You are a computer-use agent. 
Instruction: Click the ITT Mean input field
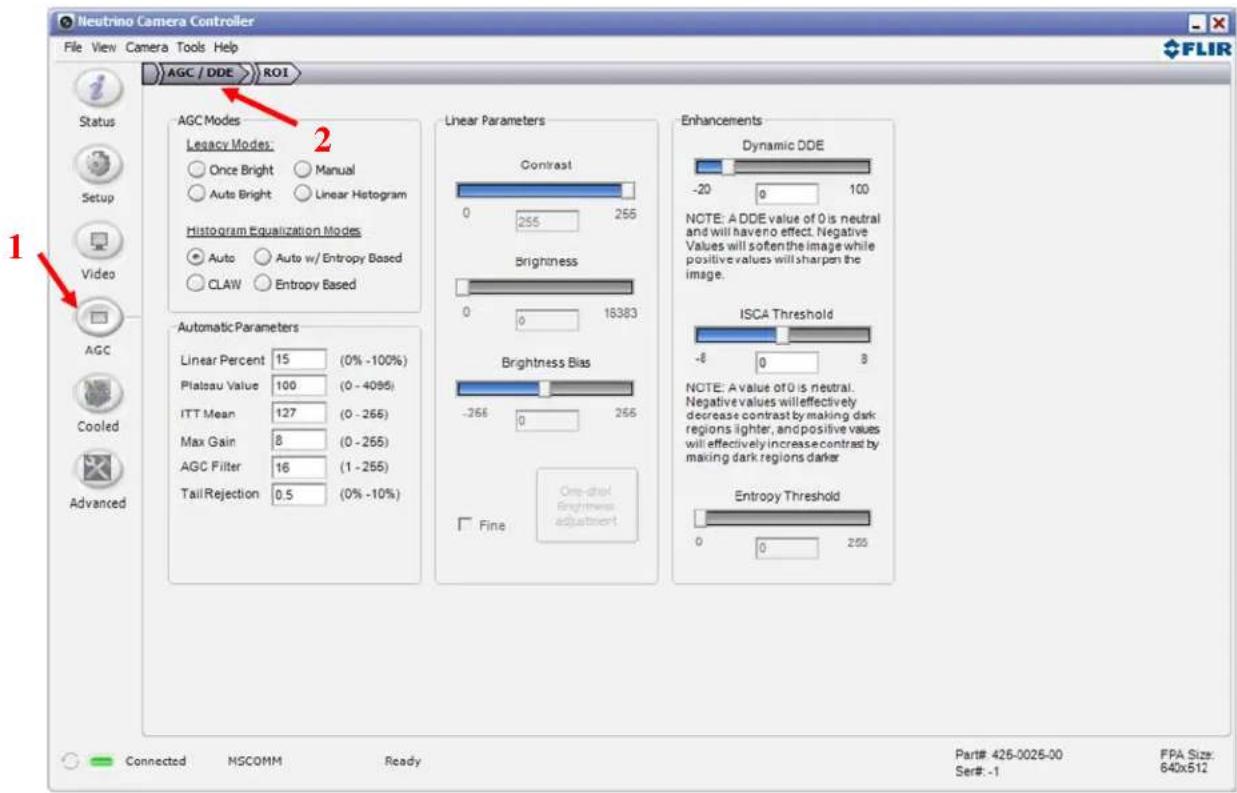tap(299, 413)
